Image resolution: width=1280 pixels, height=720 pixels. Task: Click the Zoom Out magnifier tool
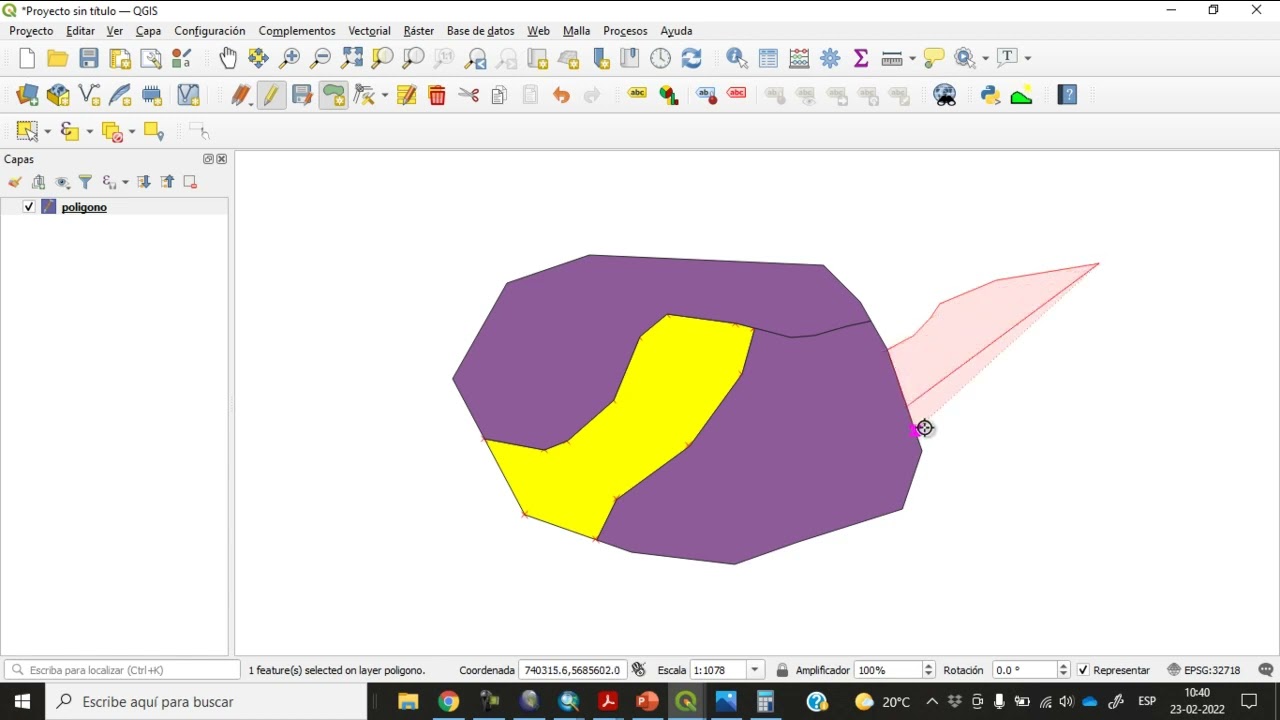pyautogui.click(x=321, y=58)
